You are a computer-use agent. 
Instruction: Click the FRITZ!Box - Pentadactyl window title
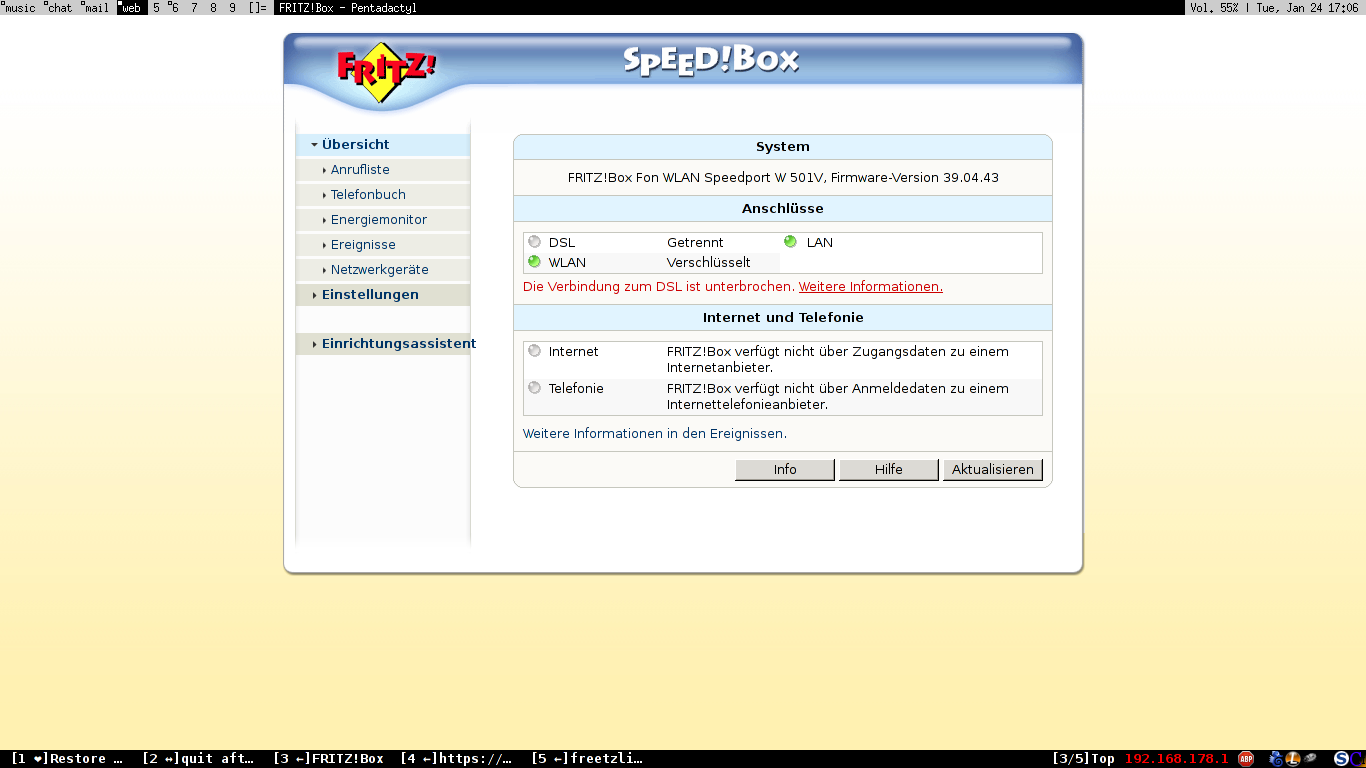tap(348, 7)
